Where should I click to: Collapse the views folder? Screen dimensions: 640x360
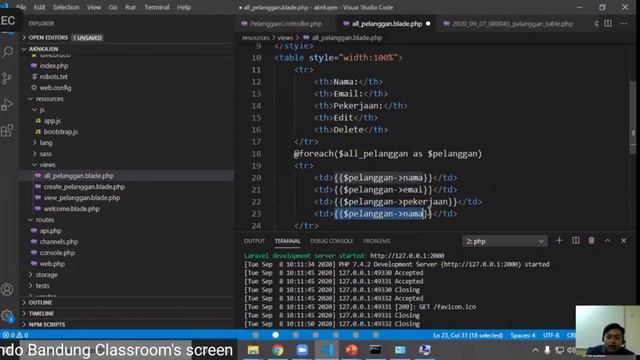click(x=47, y=165)
